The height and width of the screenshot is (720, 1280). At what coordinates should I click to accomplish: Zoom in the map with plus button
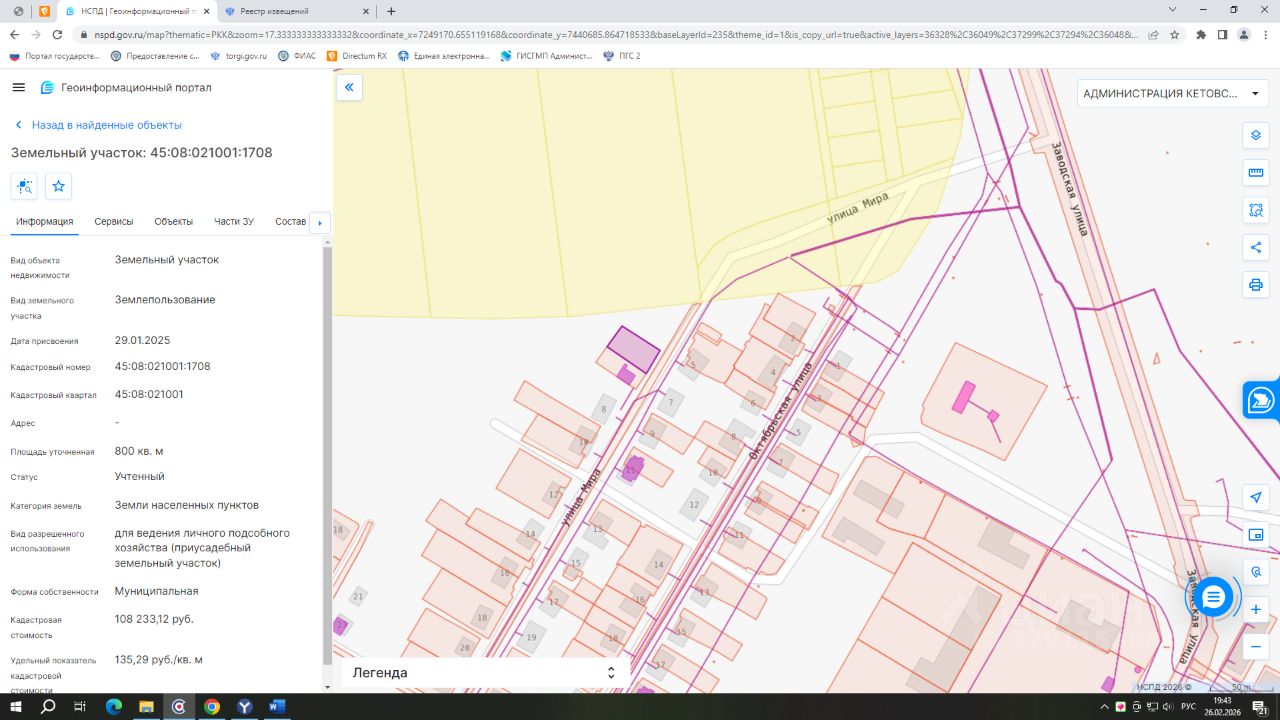(1256, 609)
